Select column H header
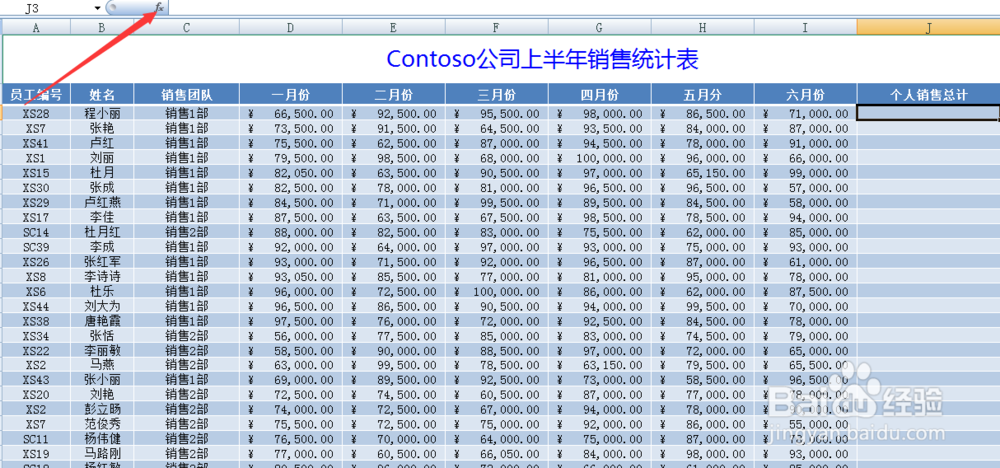Image resolution: width=1000 pixels, height=468 pixels. 703,27
